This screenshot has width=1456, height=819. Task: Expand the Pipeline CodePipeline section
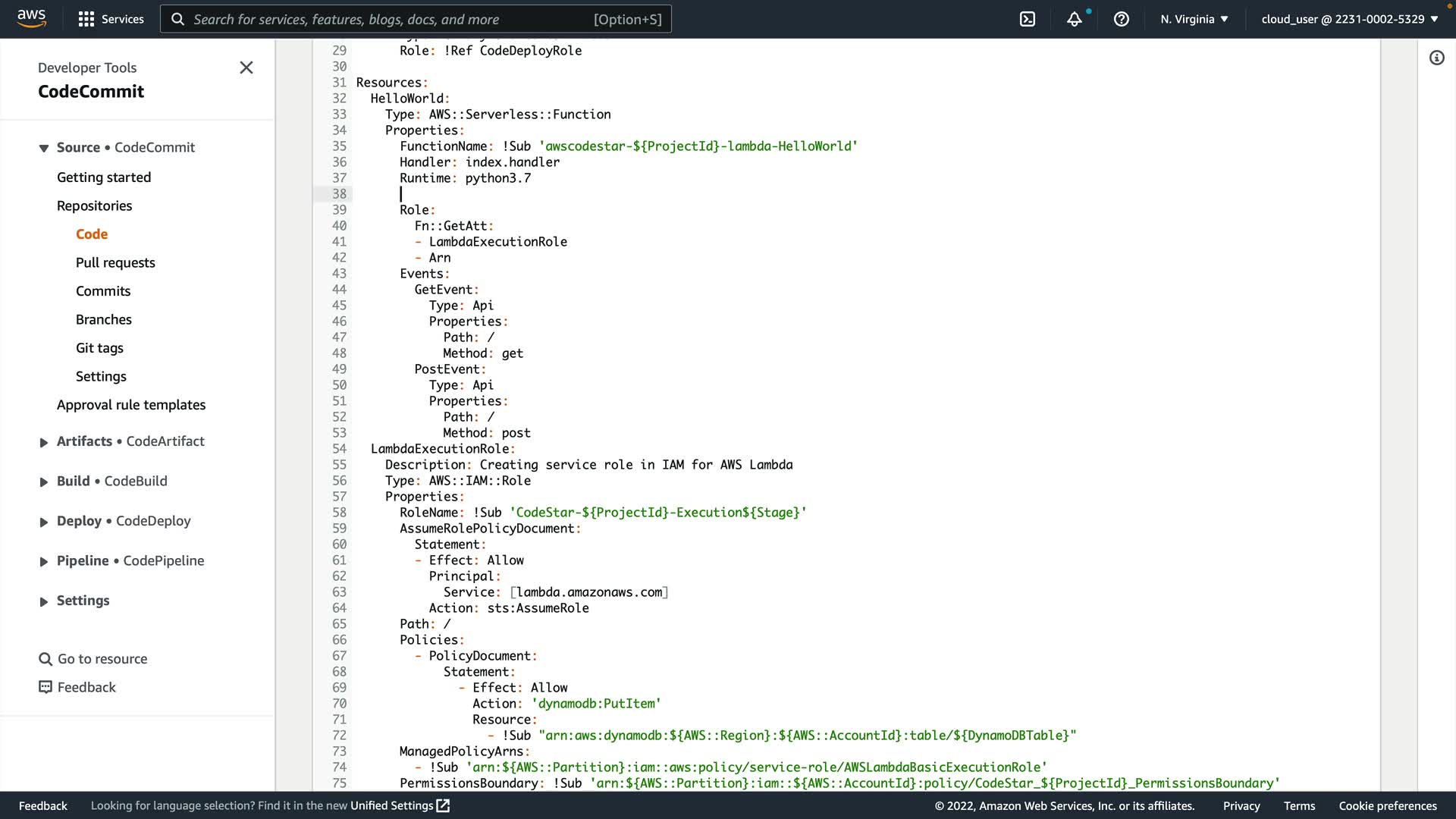(44, 561)
